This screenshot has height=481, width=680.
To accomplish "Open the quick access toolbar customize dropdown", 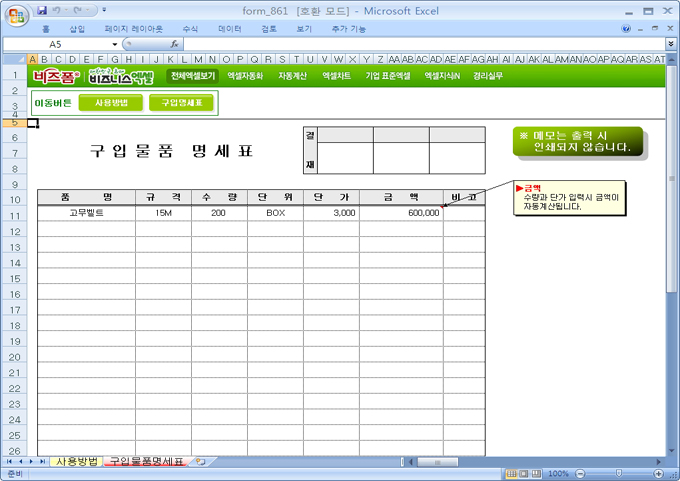I will [x=106, y=10].
